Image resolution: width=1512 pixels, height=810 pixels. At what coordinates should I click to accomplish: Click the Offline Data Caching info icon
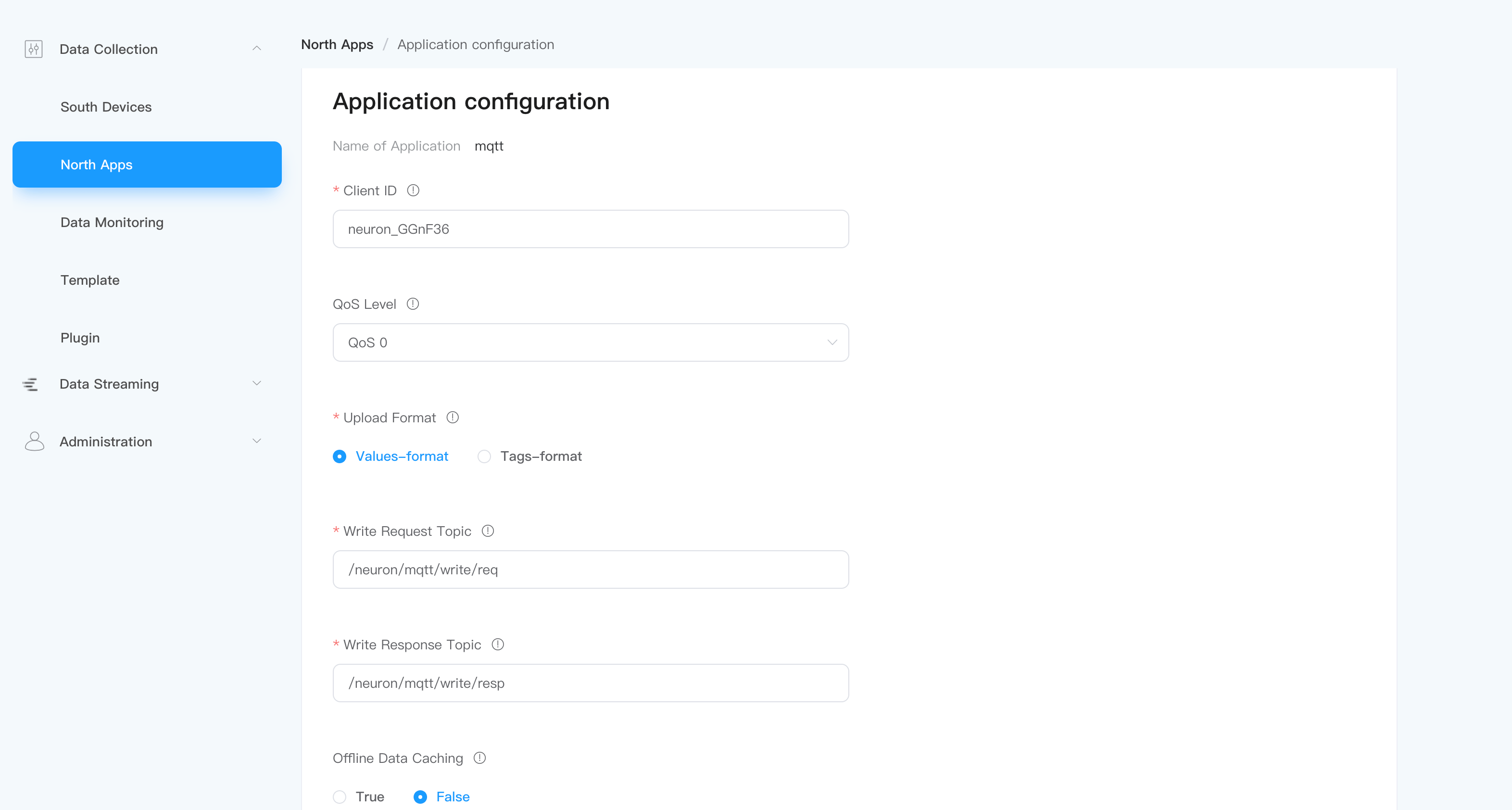point(479,758)
